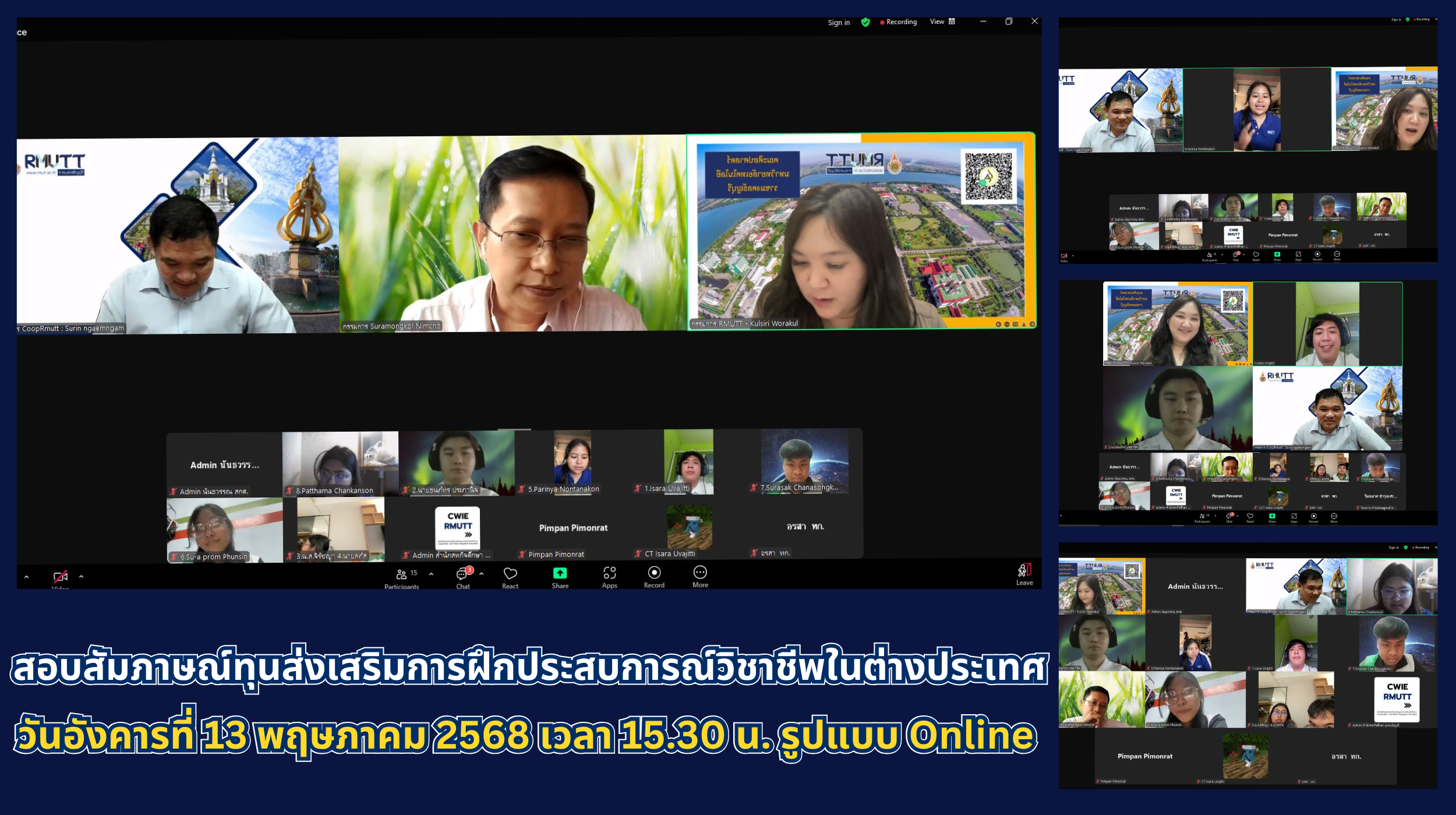Expand video options caret next to camera
Image resolution: width=1456 pixels, height=815 pixels.
(x=81, y=576)
